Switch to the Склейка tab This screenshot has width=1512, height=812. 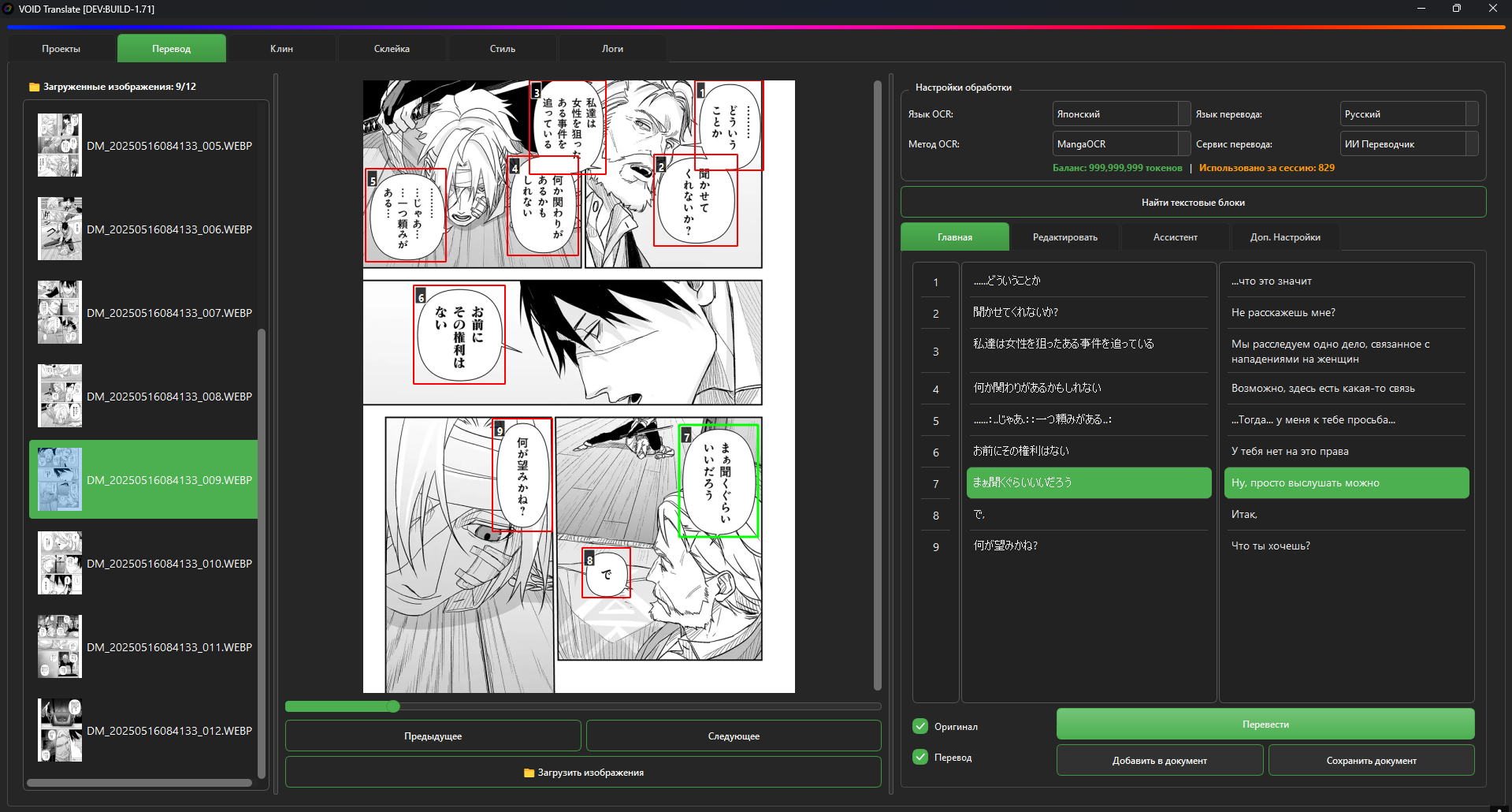pos(392,49)
